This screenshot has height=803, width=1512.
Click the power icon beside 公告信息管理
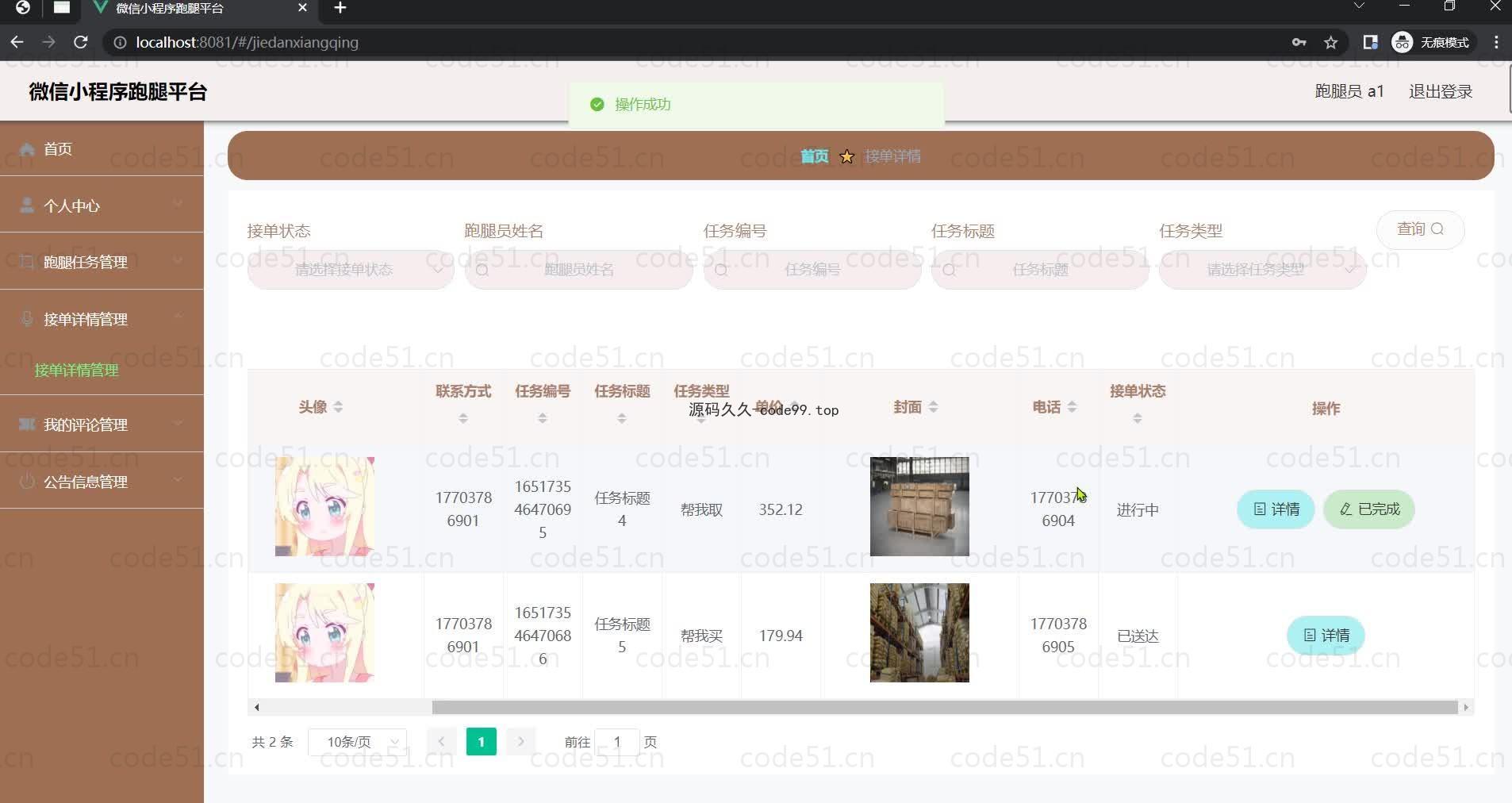tap(27, 481)
